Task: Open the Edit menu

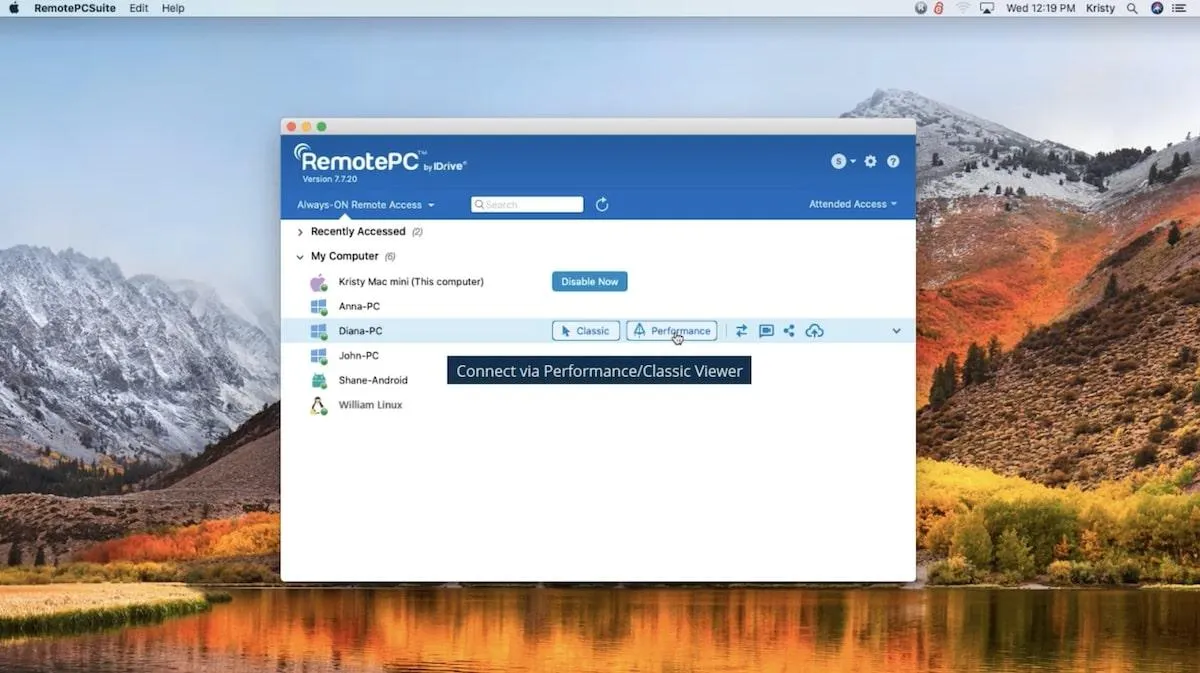Action: tap(139, 8)
